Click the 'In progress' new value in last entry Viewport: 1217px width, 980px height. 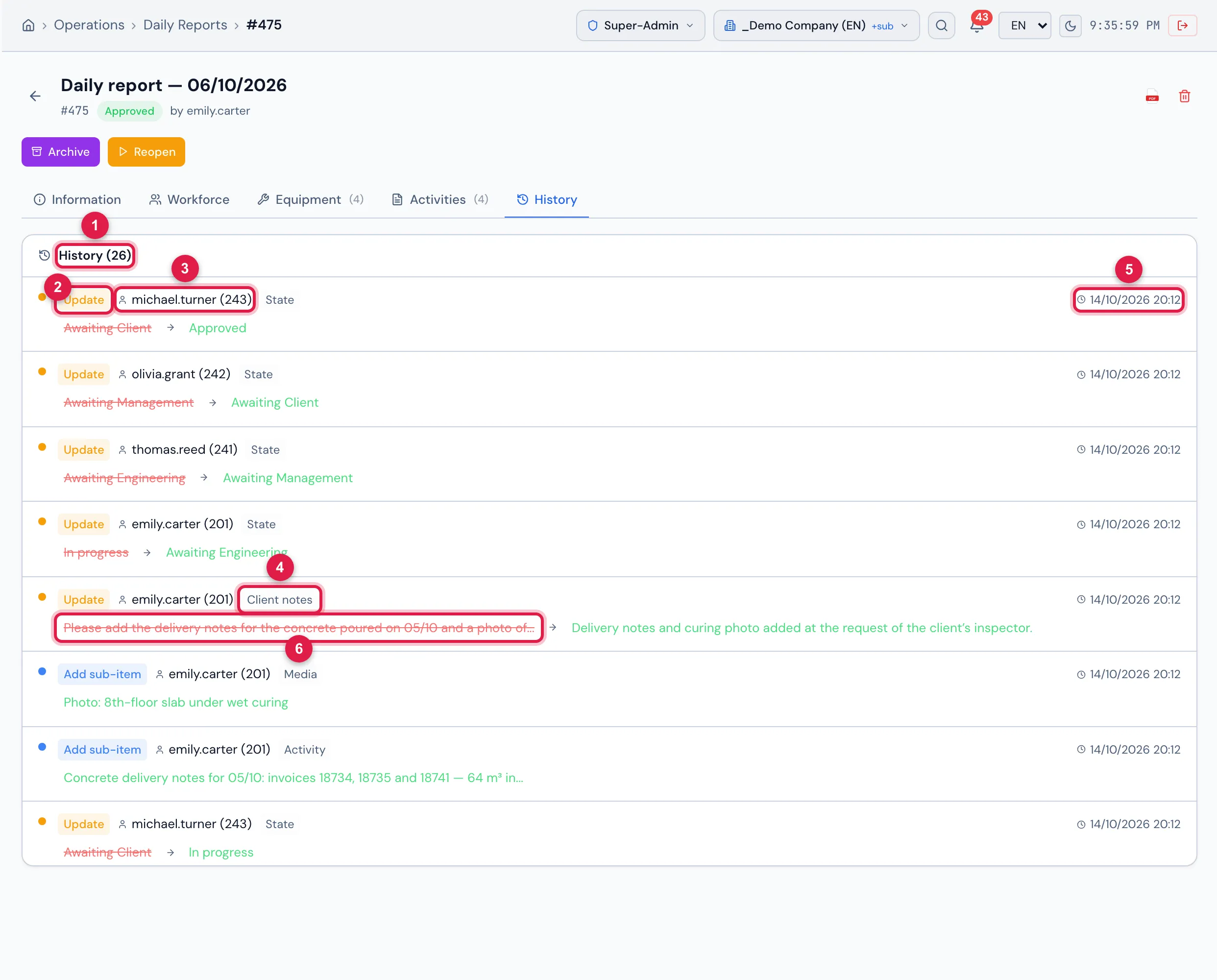(220, 853)
